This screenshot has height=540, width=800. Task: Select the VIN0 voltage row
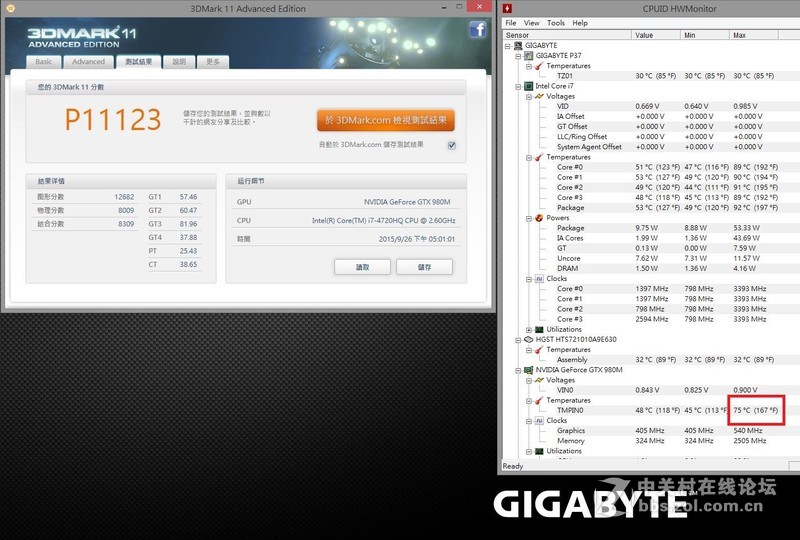[x=652, y=390]
